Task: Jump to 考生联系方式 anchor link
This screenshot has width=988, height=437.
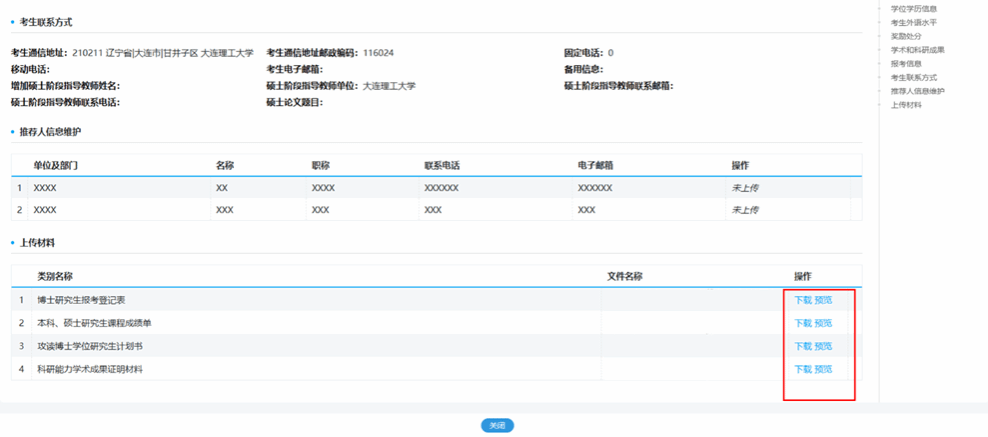Action: (x=913, y=77)
